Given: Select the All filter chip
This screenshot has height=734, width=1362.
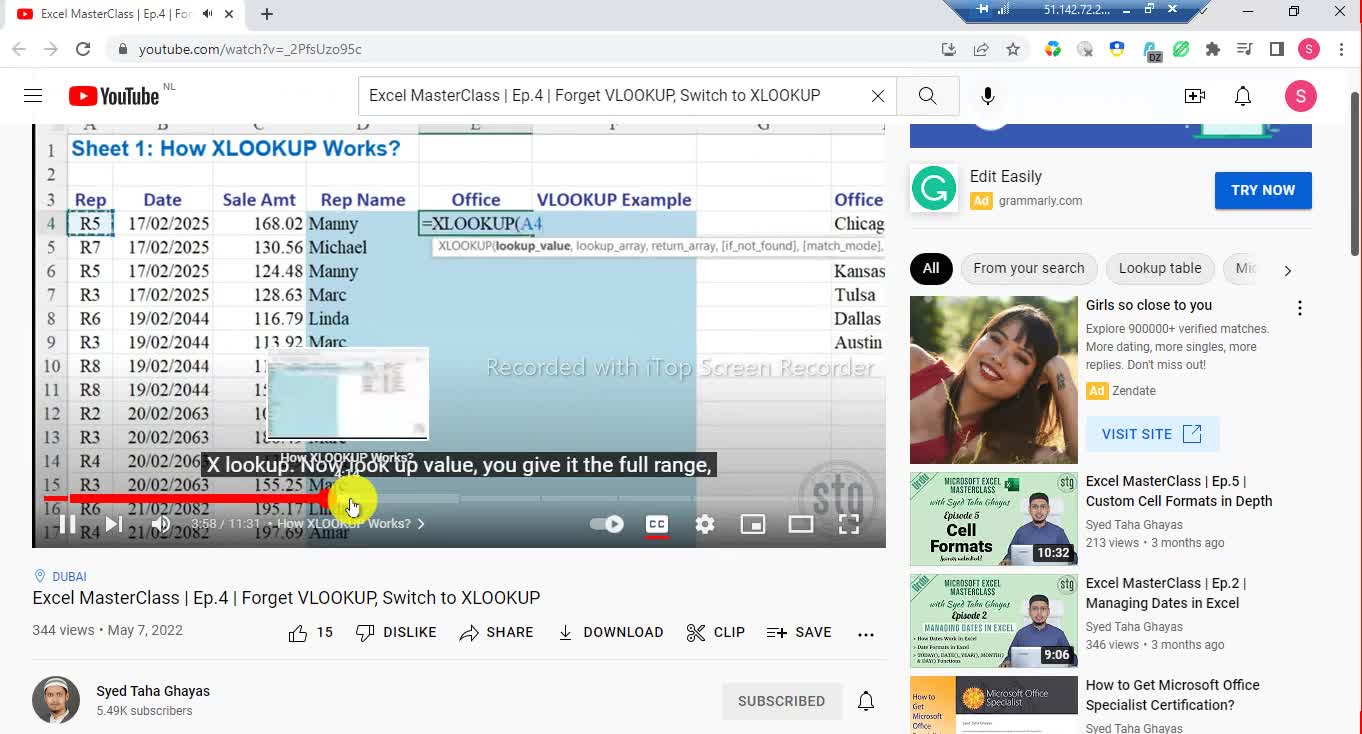Looking at the screenshot, I should point(931,269).
